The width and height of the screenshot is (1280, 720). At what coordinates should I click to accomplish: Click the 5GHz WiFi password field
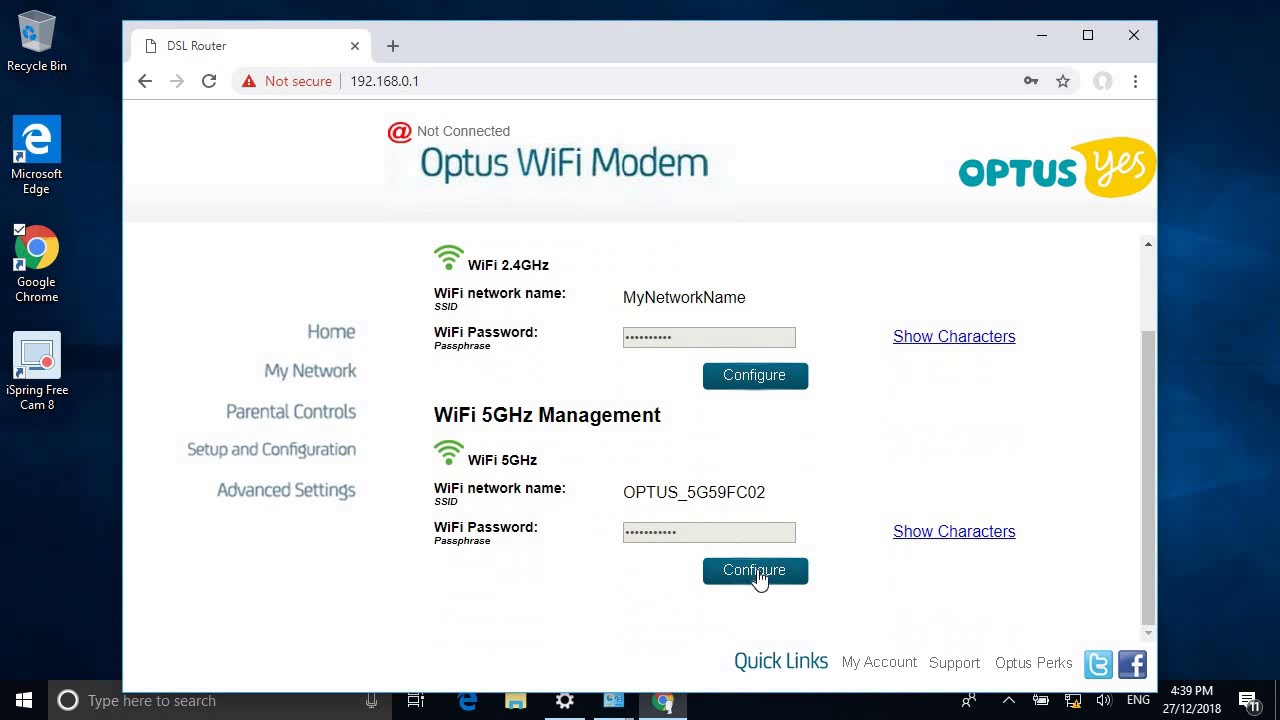point(709,532)
